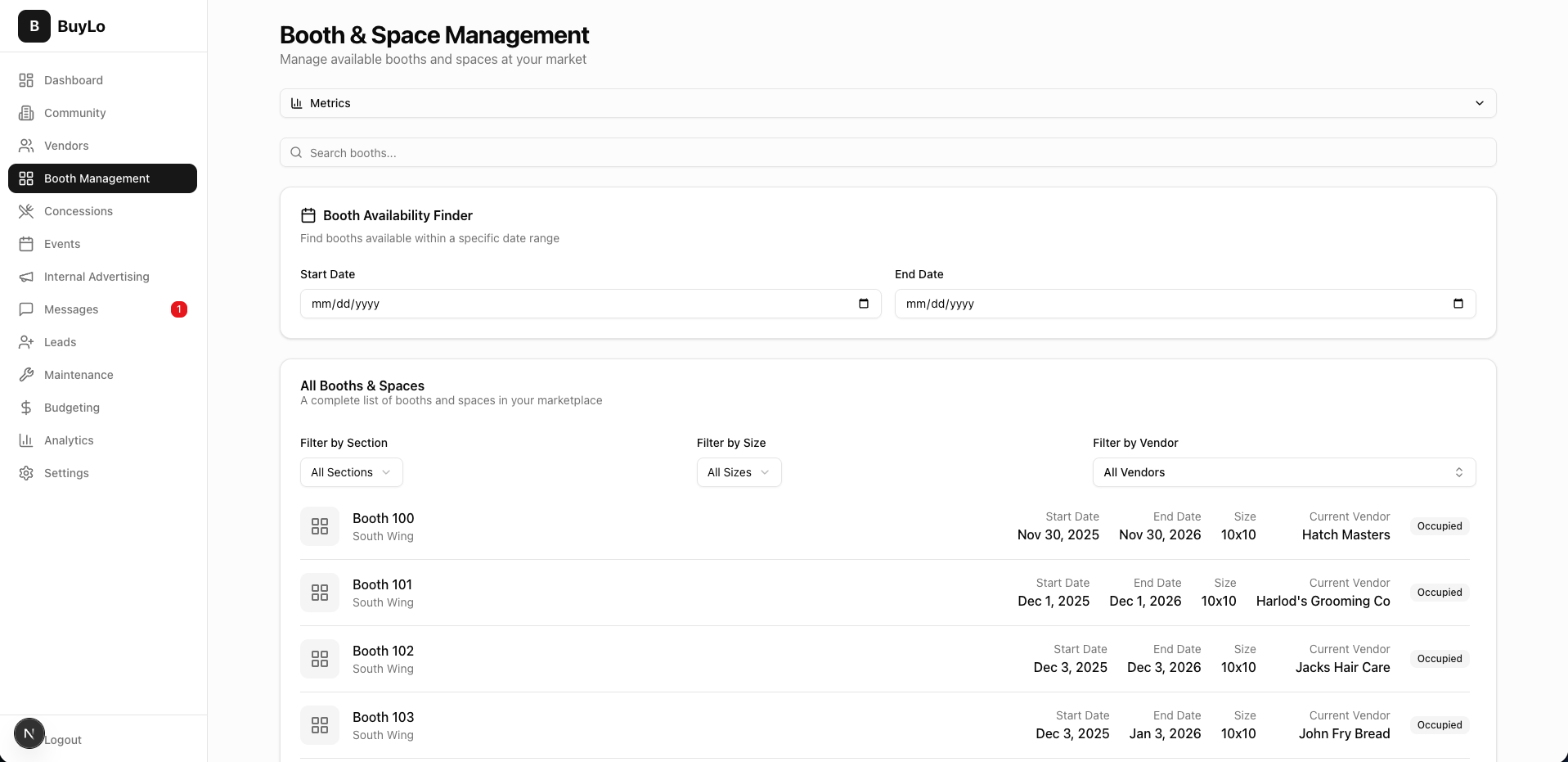Screen dimensions: 1568x762
Task: Open the Concessions page
Action: [78, 211]
